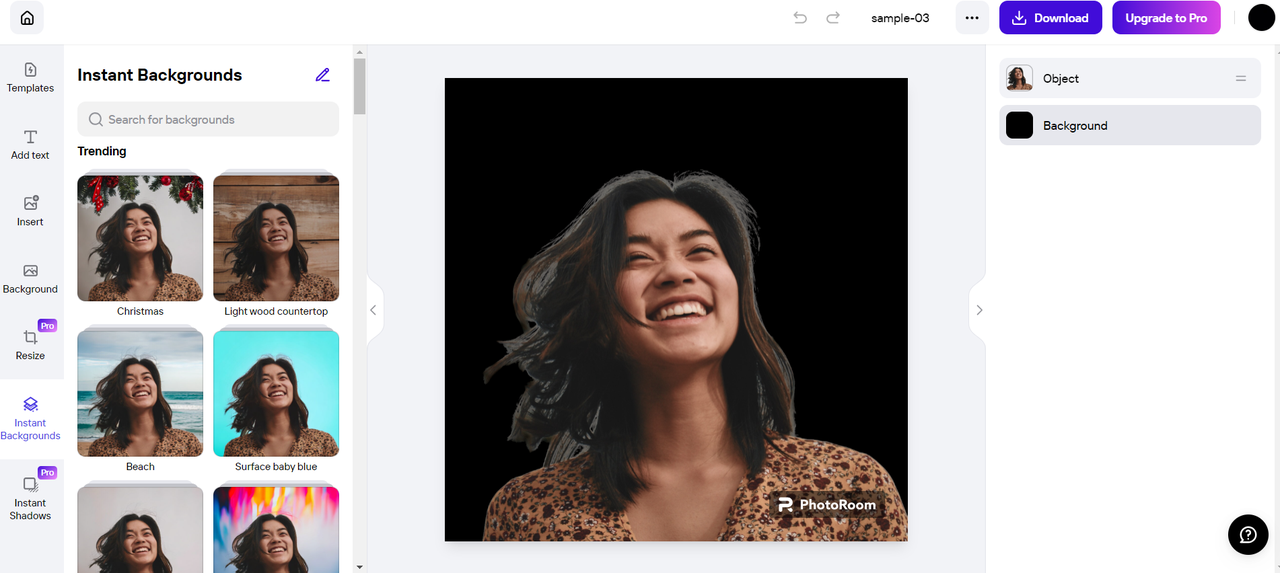Click the black Background color swatch

tap(1019, 125)
